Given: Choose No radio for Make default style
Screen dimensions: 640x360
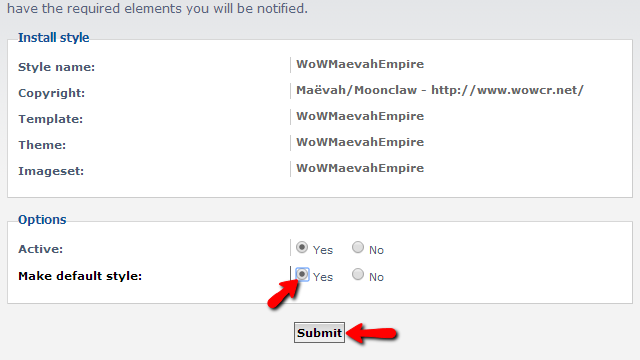Looking at the screenshot, I should click(358, 274).
